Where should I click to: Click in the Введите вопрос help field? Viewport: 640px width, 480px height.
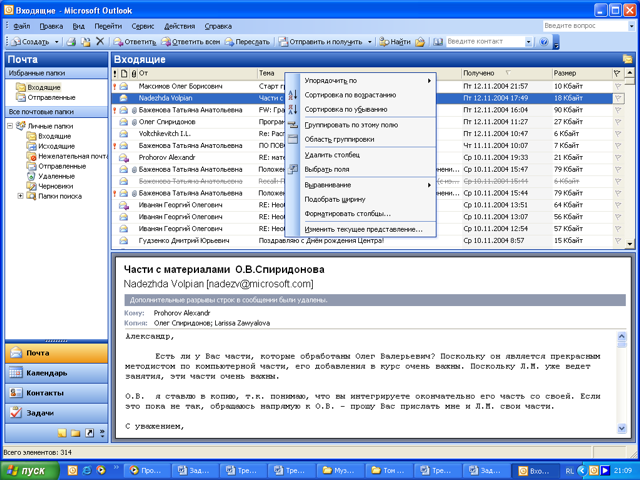(x=584, y=26)
